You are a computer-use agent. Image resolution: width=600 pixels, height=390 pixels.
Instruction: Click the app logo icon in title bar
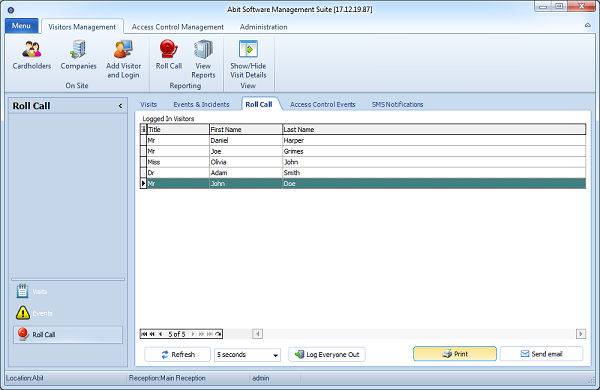11,10
